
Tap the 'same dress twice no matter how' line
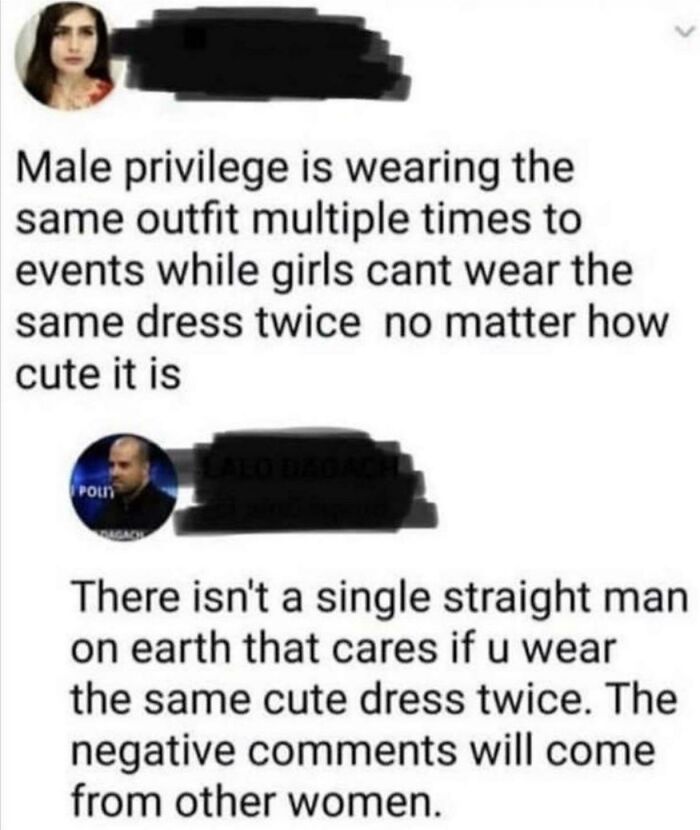coord(323,323)
